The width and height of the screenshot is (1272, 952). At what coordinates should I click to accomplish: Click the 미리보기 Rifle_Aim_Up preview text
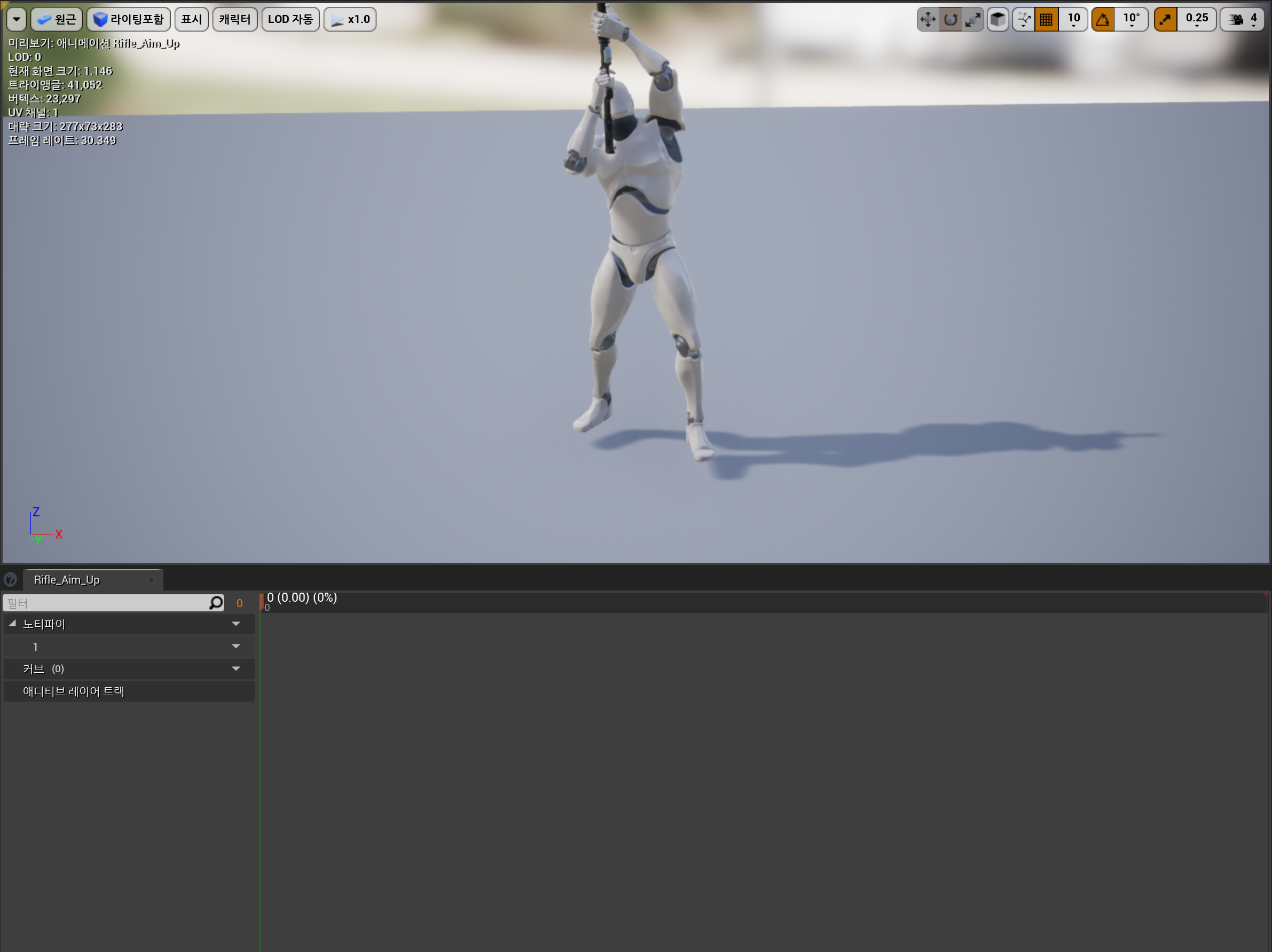click(x=94, y=43)
